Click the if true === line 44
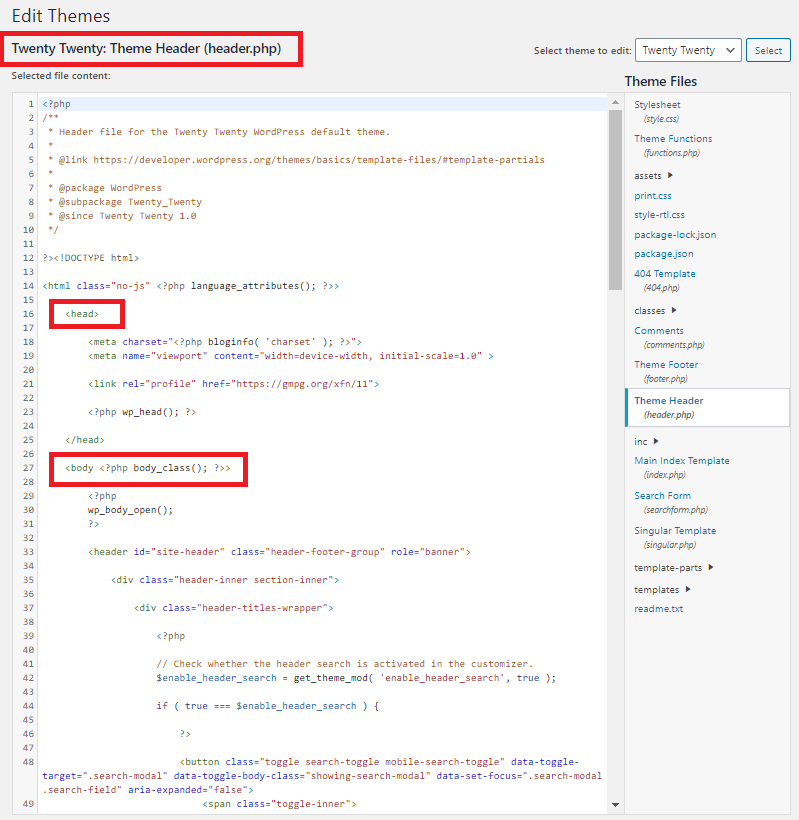This screenshot has width=799, height=820. tap(268, 705)
